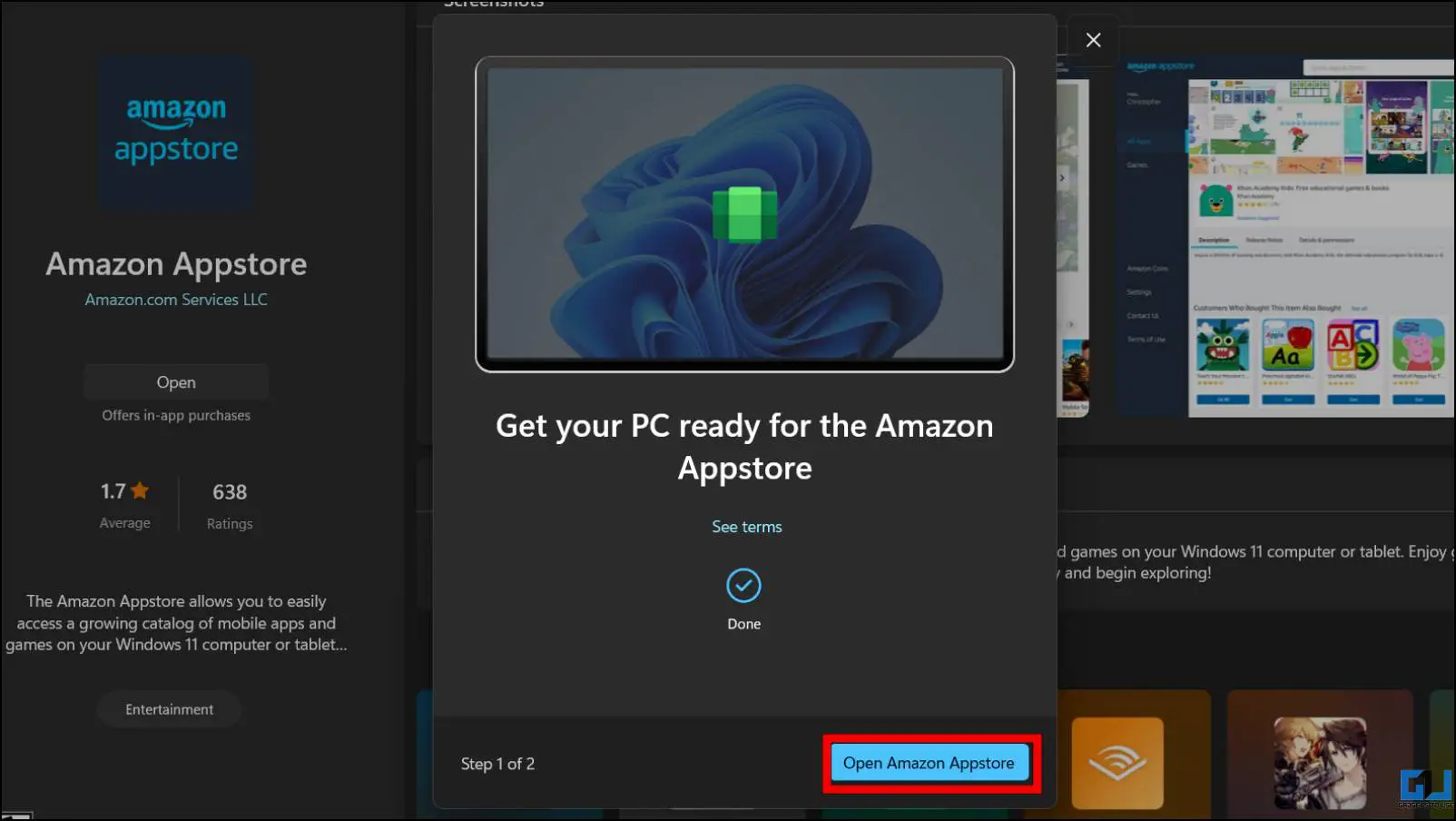
Task: Click the Open button under Amazon Appstore
Action: click(176, 382)
